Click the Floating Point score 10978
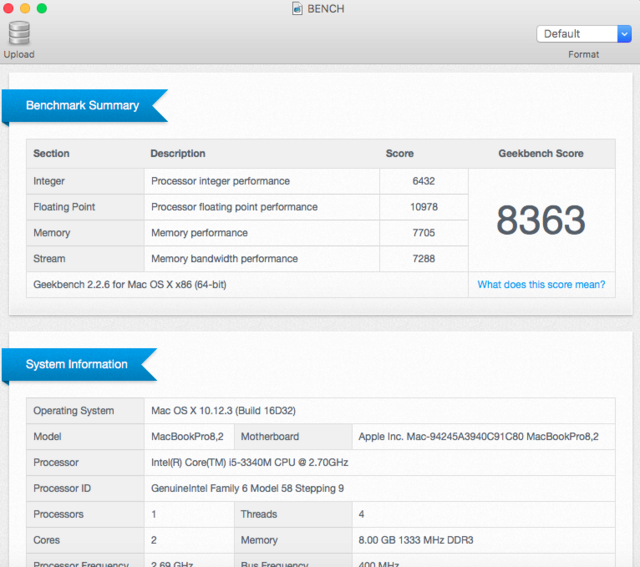 (x=424, y=207)
